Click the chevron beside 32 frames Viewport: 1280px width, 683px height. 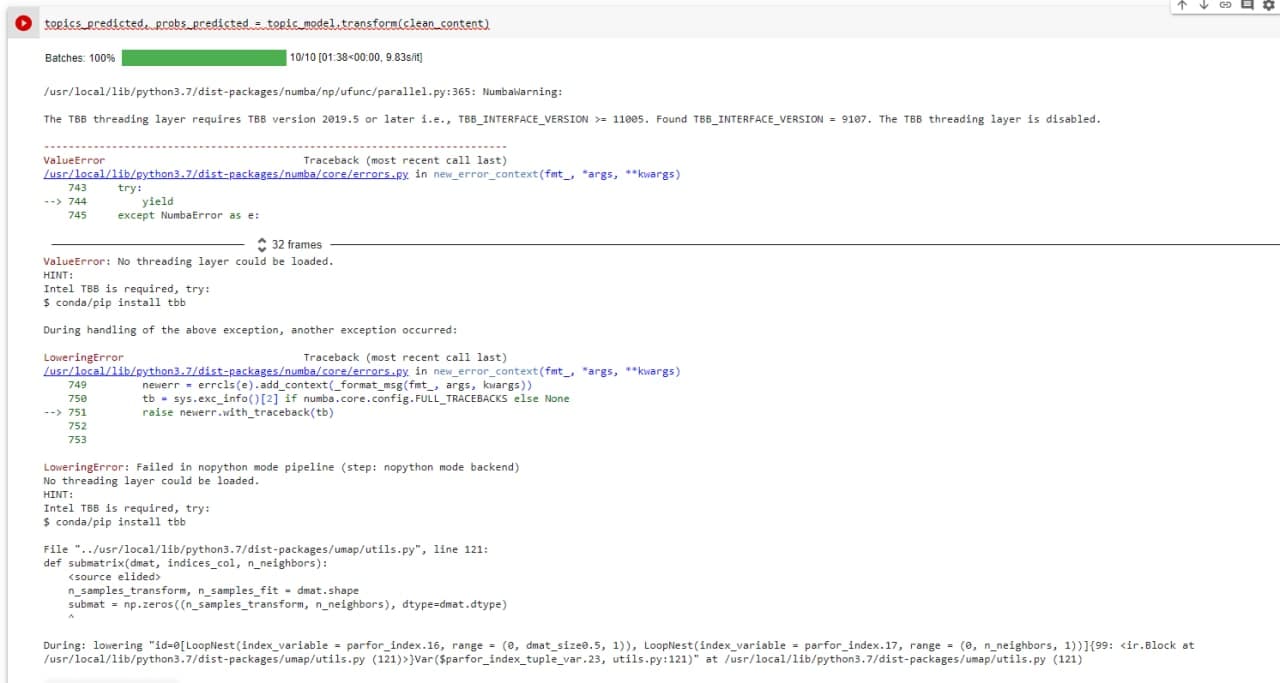(x=261, y=243)
